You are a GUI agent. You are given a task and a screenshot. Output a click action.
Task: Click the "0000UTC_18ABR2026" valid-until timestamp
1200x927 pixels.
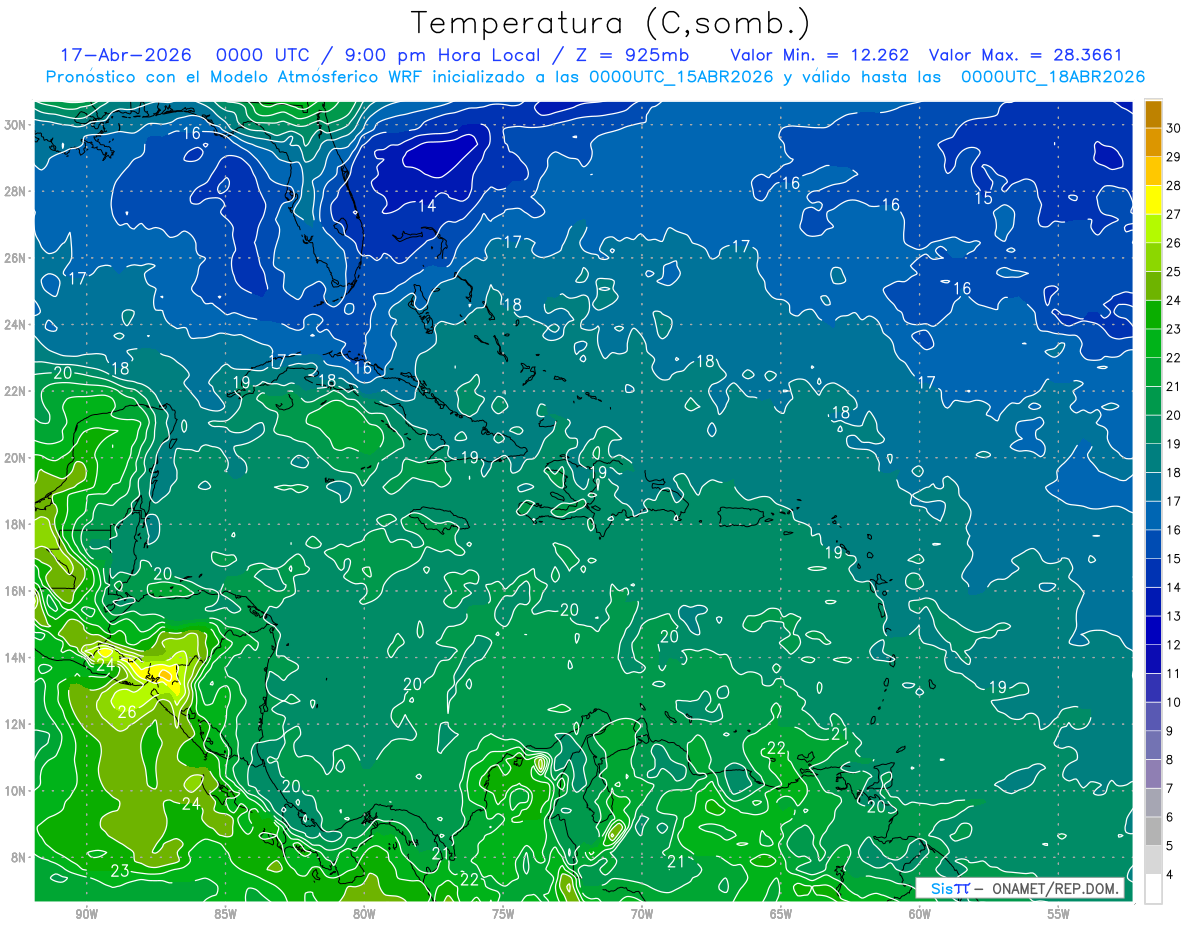pos(1053,77)
